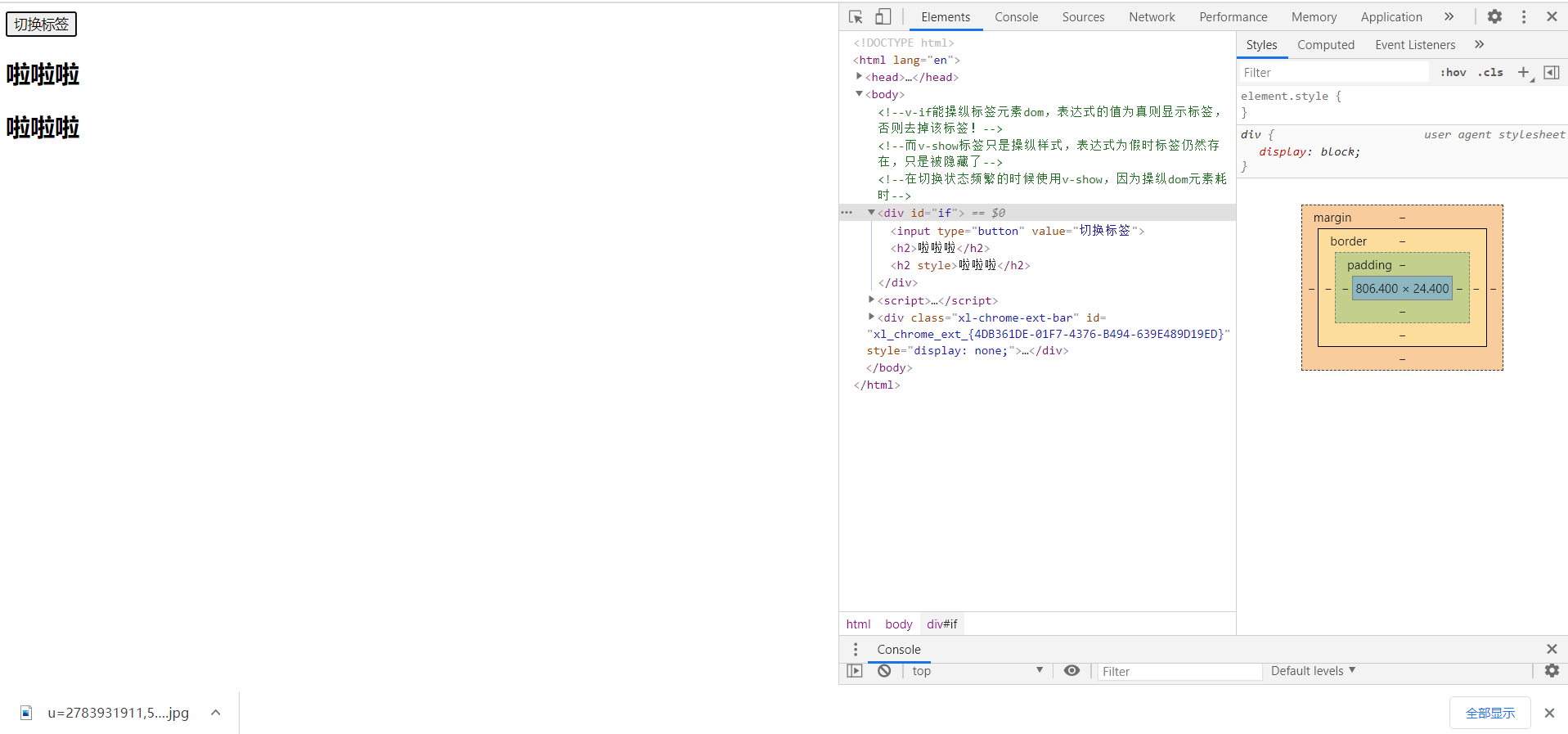Collapse the body element node
The width and height of the screenshot is (1568, 734).
click(x=859, y=93)
